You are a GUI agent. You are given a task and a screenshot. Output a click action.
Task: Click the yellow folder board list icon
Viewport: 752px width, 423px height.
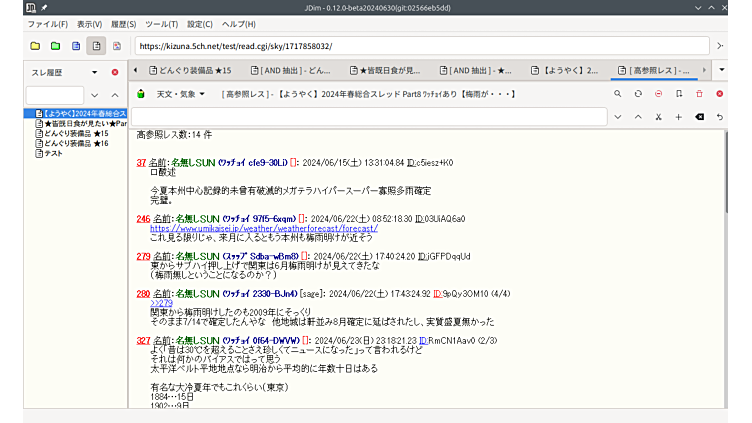pyautogui.click(x=35, y=46)
